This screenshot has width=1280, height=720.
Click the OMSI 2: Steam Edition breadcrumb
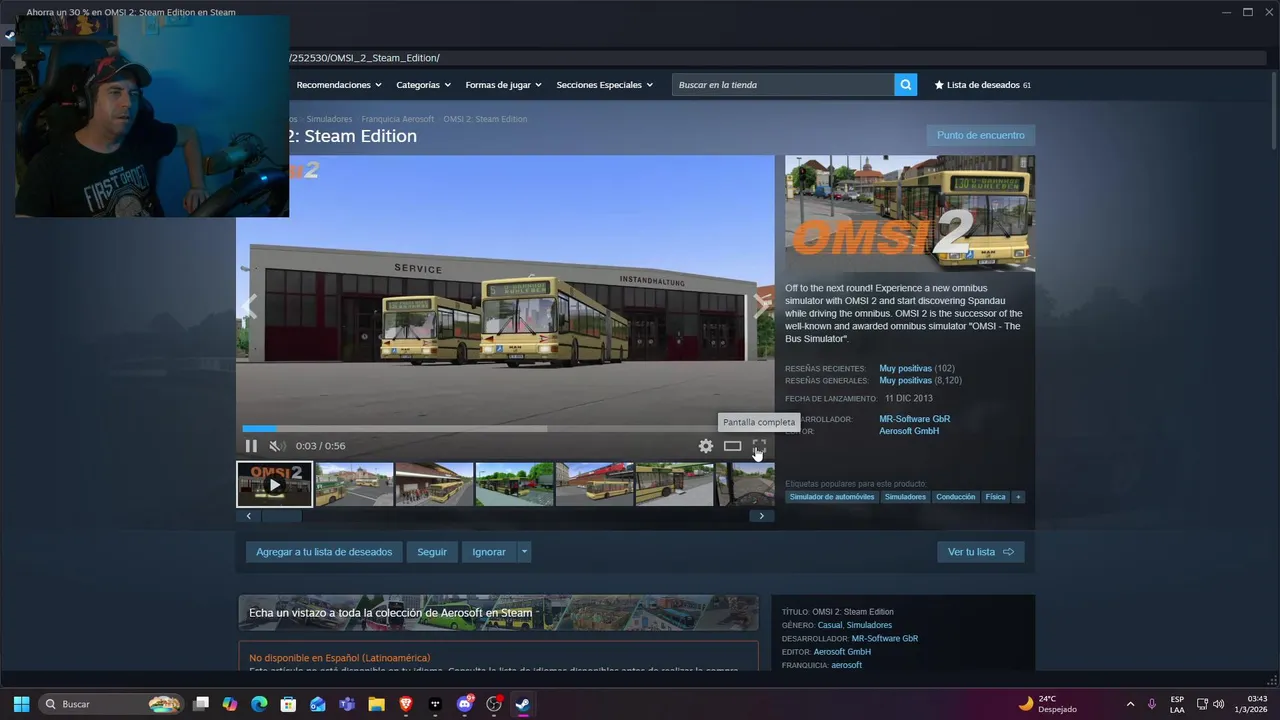pos(485,119)
